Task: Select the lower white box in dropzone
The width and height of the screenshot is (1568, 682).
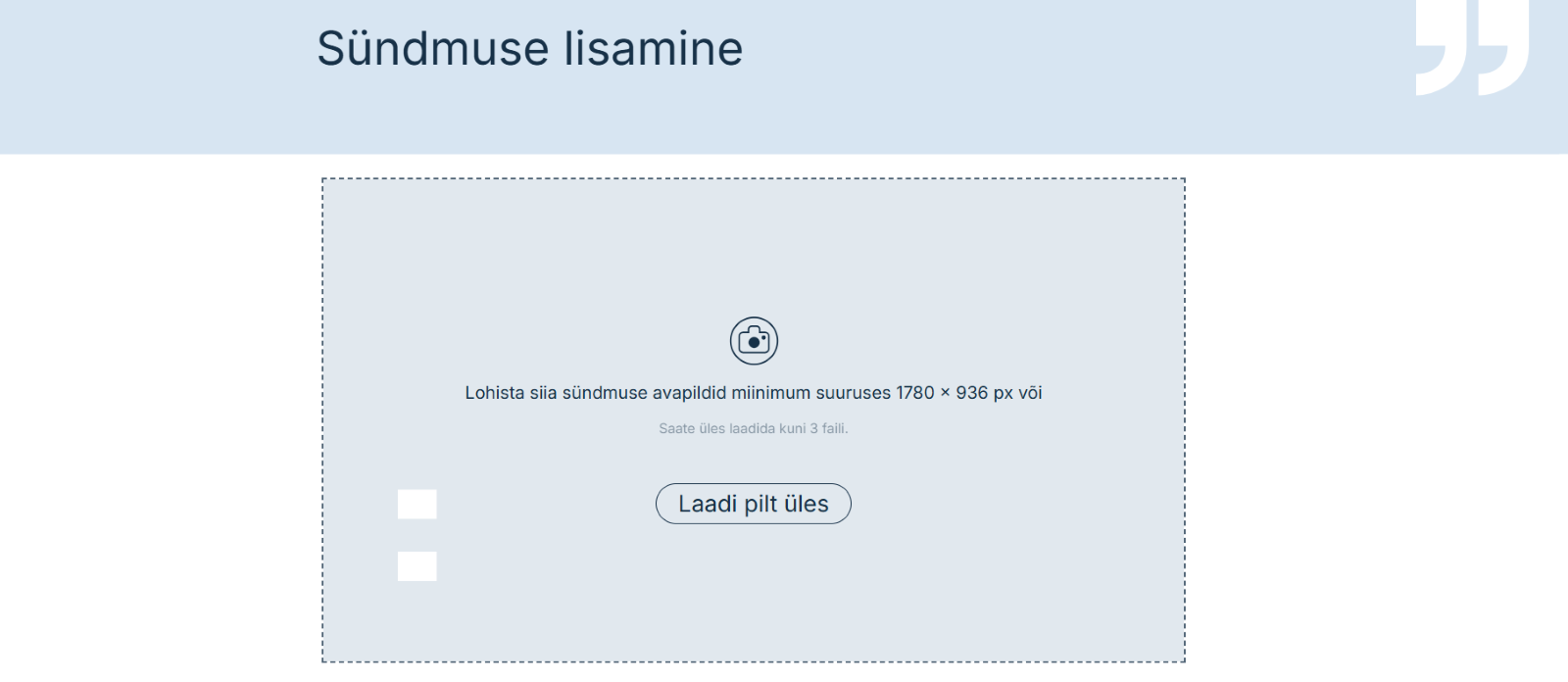Action: (x=416, y=566)
